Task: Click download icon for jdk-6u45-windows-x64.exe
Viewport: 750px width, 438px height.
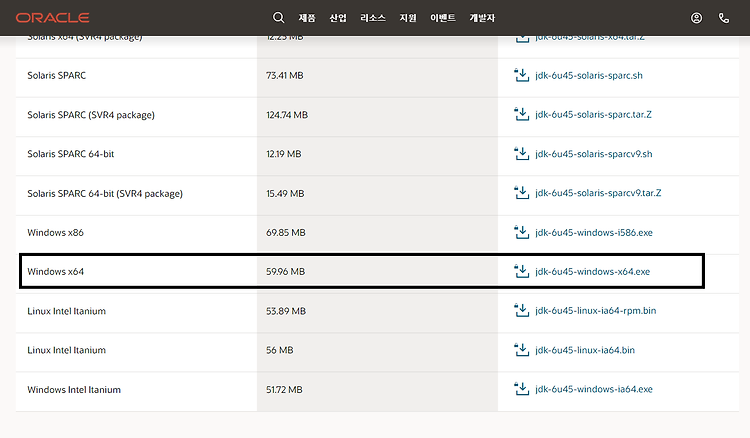Action: 521,271
